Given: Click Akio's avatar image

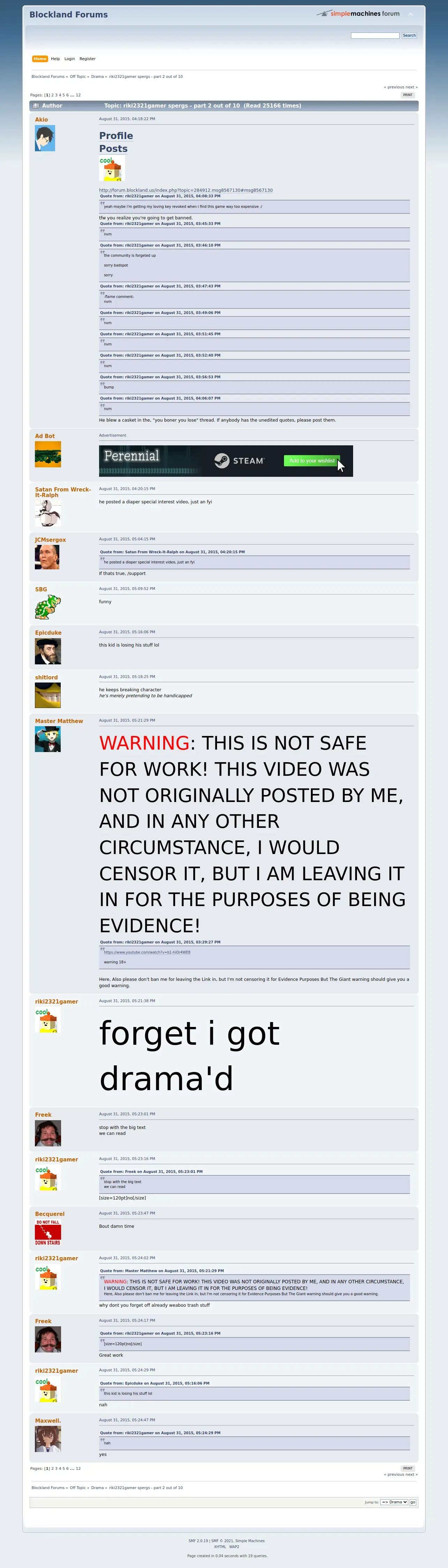Looking at the screenshot, I should pyautogui.click(x=45, y=138).
